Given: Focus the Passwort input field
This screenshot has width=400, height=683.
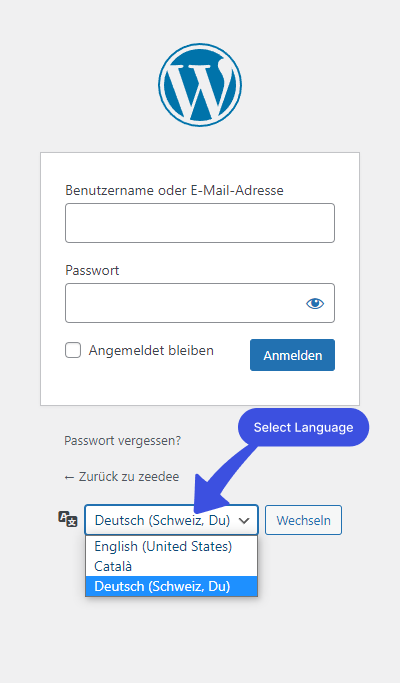Looking at the screenshot, I should (x=200, y=303).
